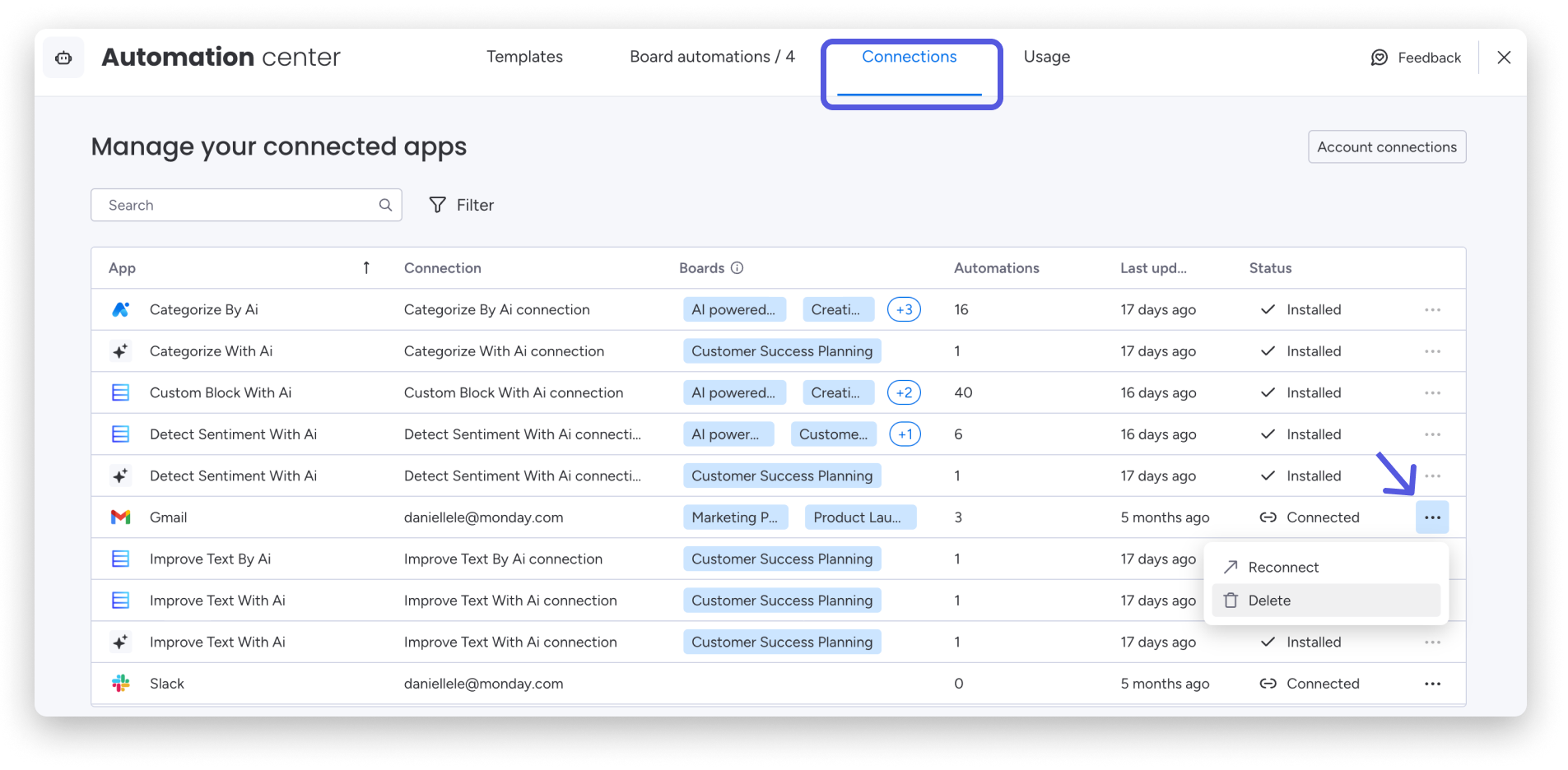
Task: Click the Slack app icon
Action: [120, 683]
